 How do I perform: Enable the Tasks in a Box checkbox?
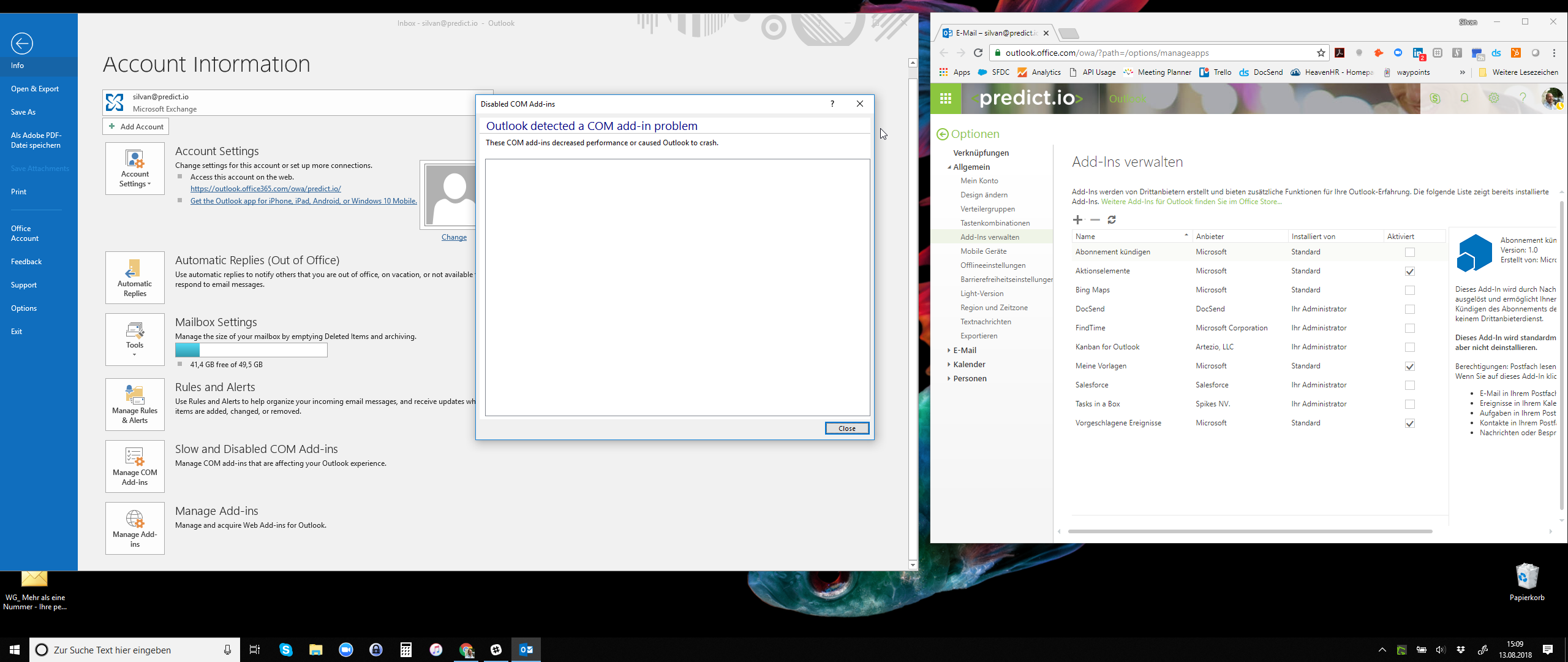1410,404
